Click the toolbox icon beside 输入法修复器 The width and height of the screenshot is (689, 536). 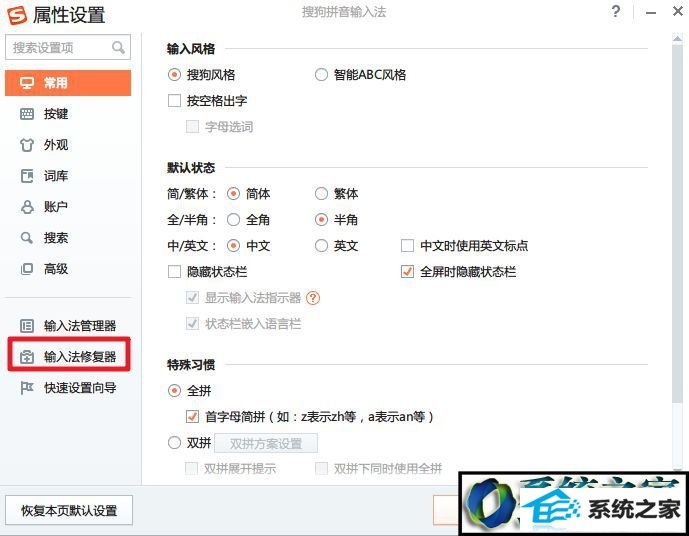tap(27, 357)
